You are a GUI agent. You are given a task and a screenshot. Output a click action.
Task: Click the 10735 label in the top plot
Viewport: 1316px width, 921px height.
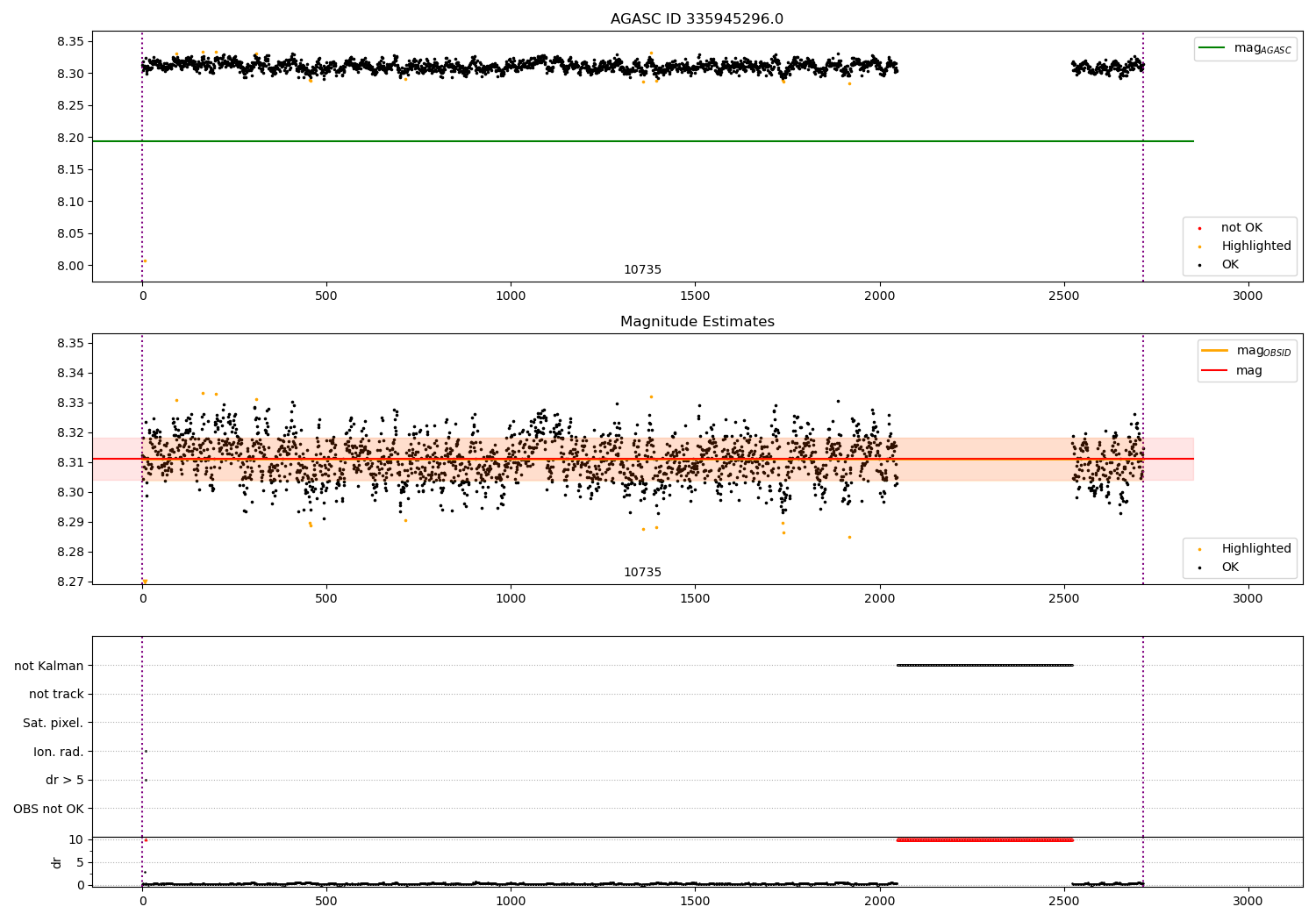click(x=642, y=270)
